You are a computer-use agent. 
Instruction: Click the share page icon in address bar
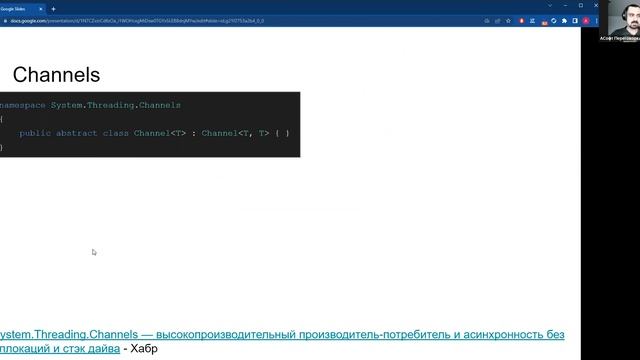pyautogui.click(x=498, y=21)
